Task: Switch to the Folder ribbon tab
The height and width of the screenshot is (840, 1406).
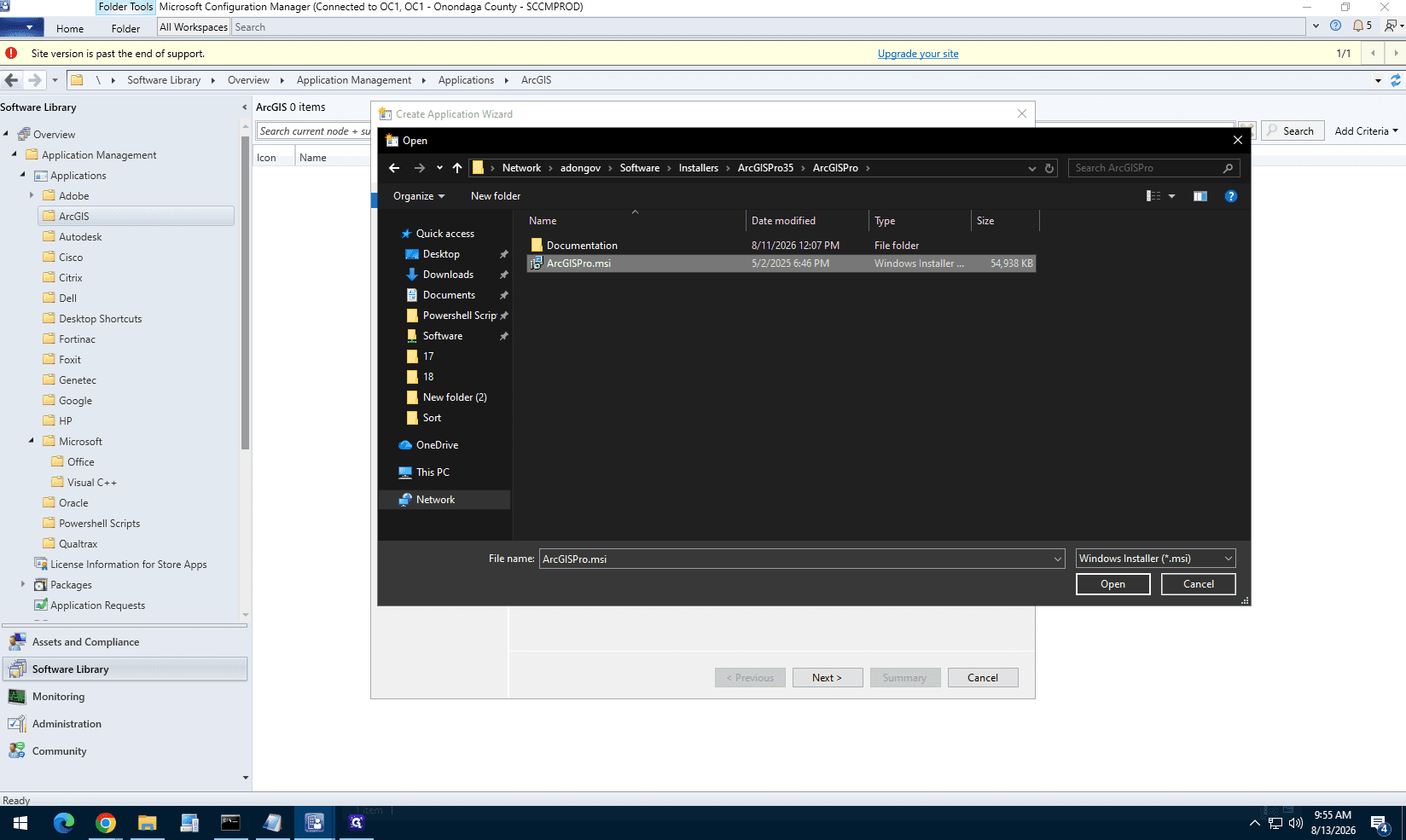Action: coord(125,28)
